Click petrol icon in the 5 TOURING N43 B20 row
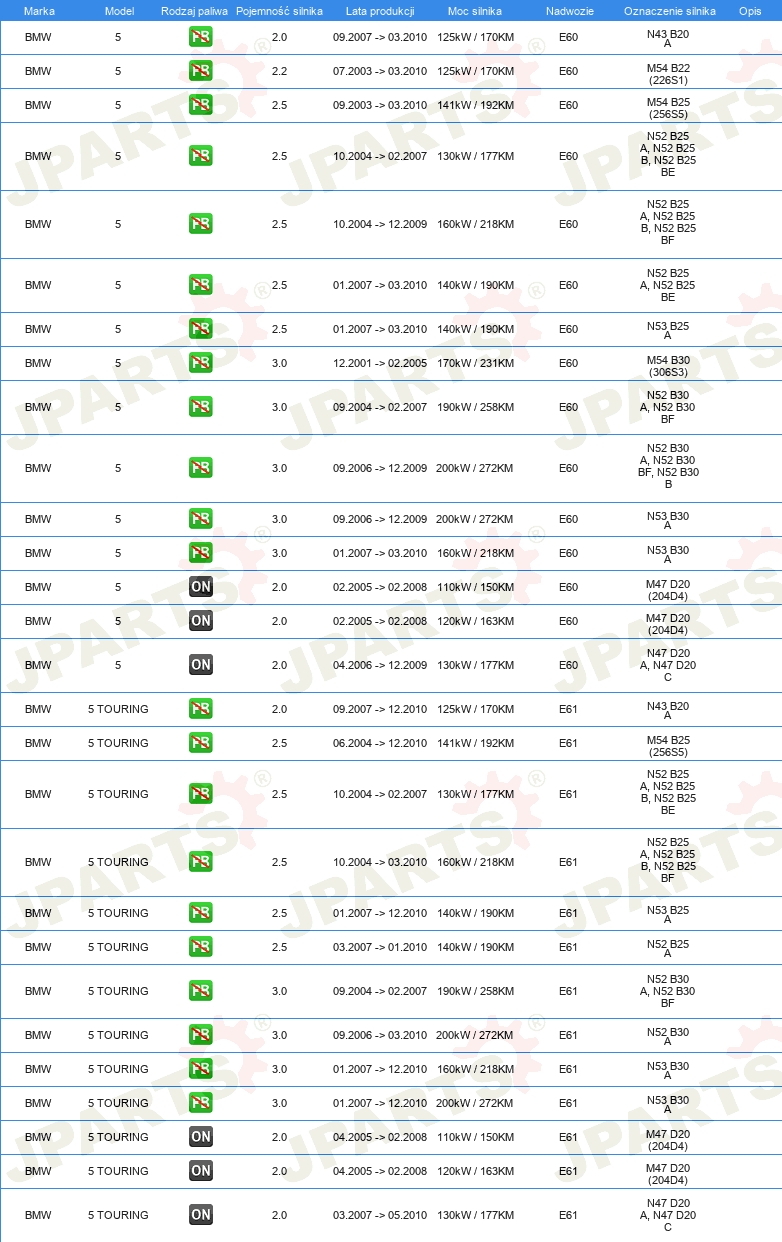The width and height of the screenshot is (782, 1242). pyautogui.click(x=200, y=709)
